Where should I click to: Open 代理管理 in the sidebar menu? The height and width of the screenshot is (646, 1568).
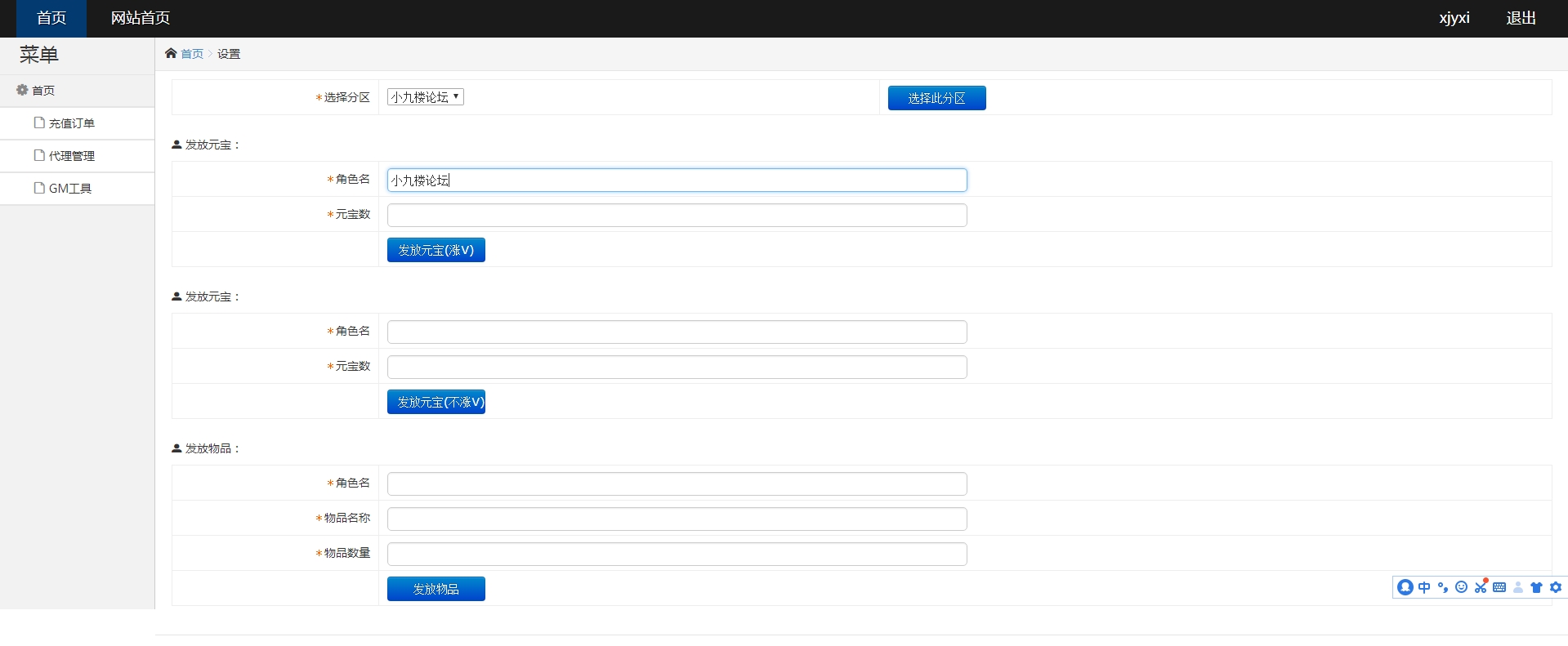coord(71,156)
